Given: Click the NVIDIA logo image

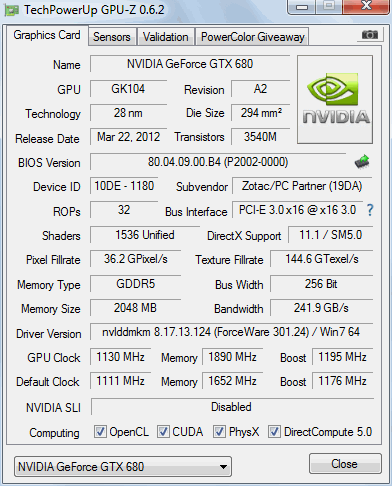Looking at the screenshot, I should point(335,100).
